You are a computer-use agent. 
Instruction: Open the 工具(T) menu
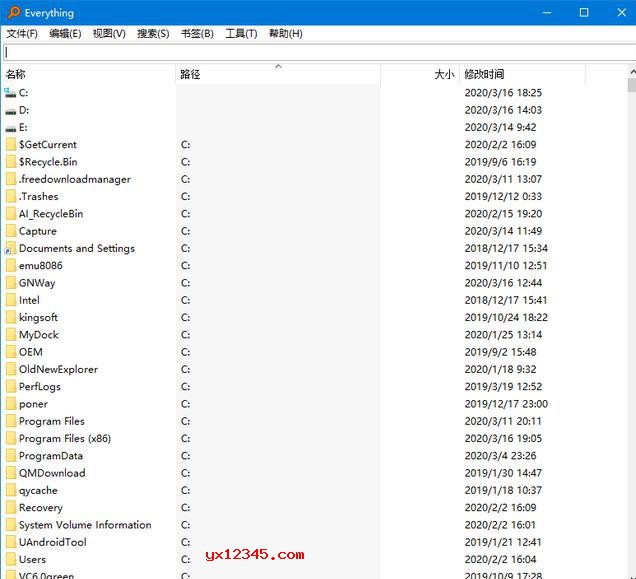coord(241,34)
